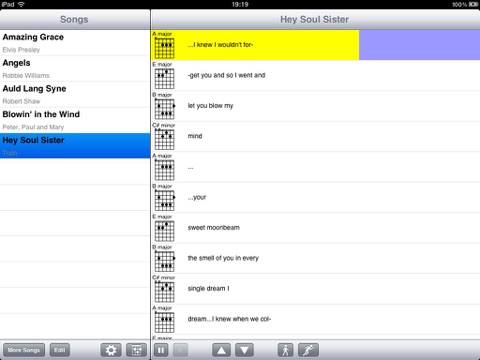The height and width of the screenshot is (360, 480).
Task: Select the running fast-tempo icon
Action: [308, 350]
